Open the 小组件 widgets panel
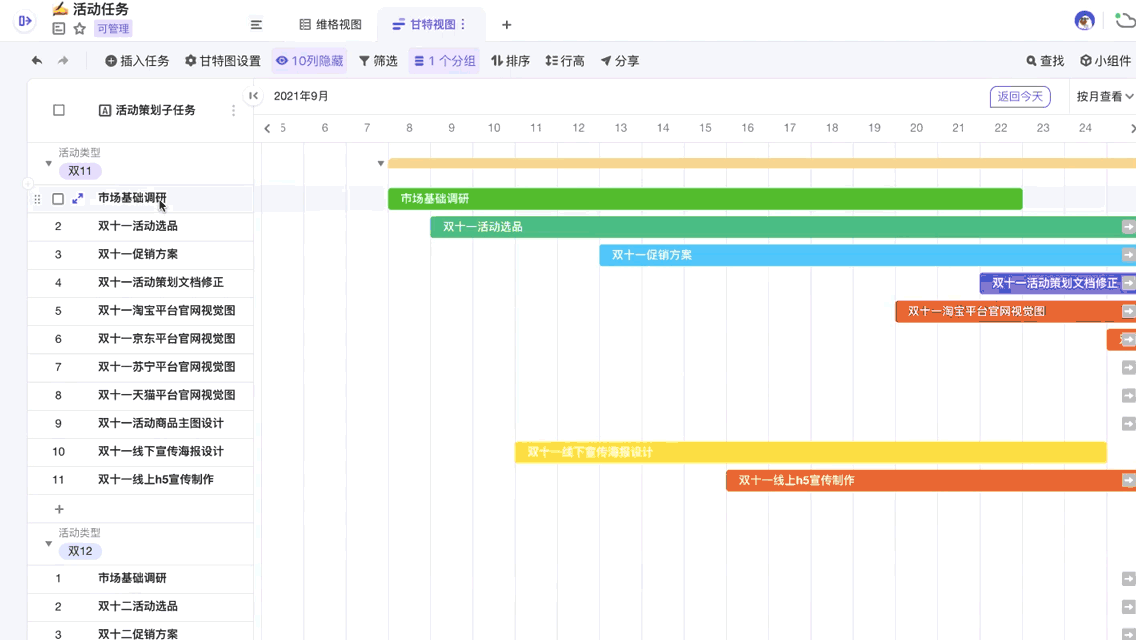The image size is (1136, 640). (1105, 61)
